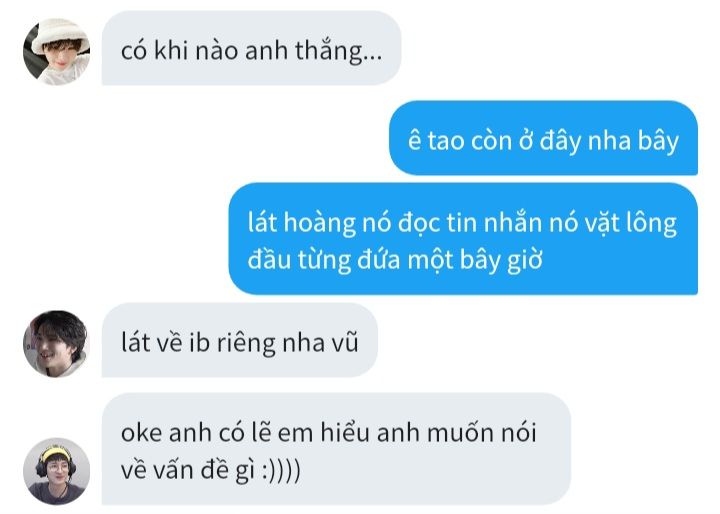Click the blue message starting with "lát hoàng nó đọc"

[x=463, y=239]
